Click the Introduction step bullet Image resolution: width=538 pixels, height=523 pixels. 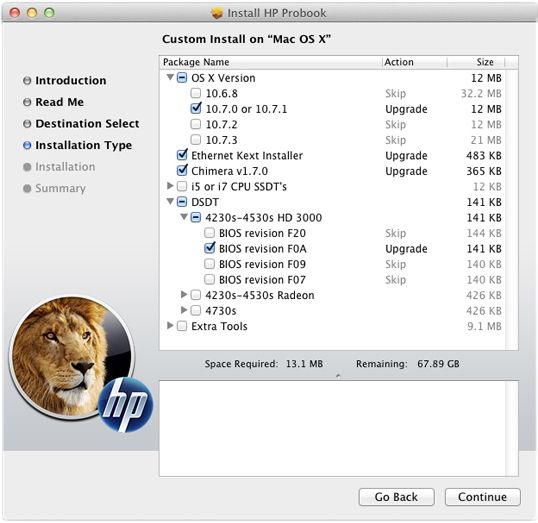pos(27,81)
